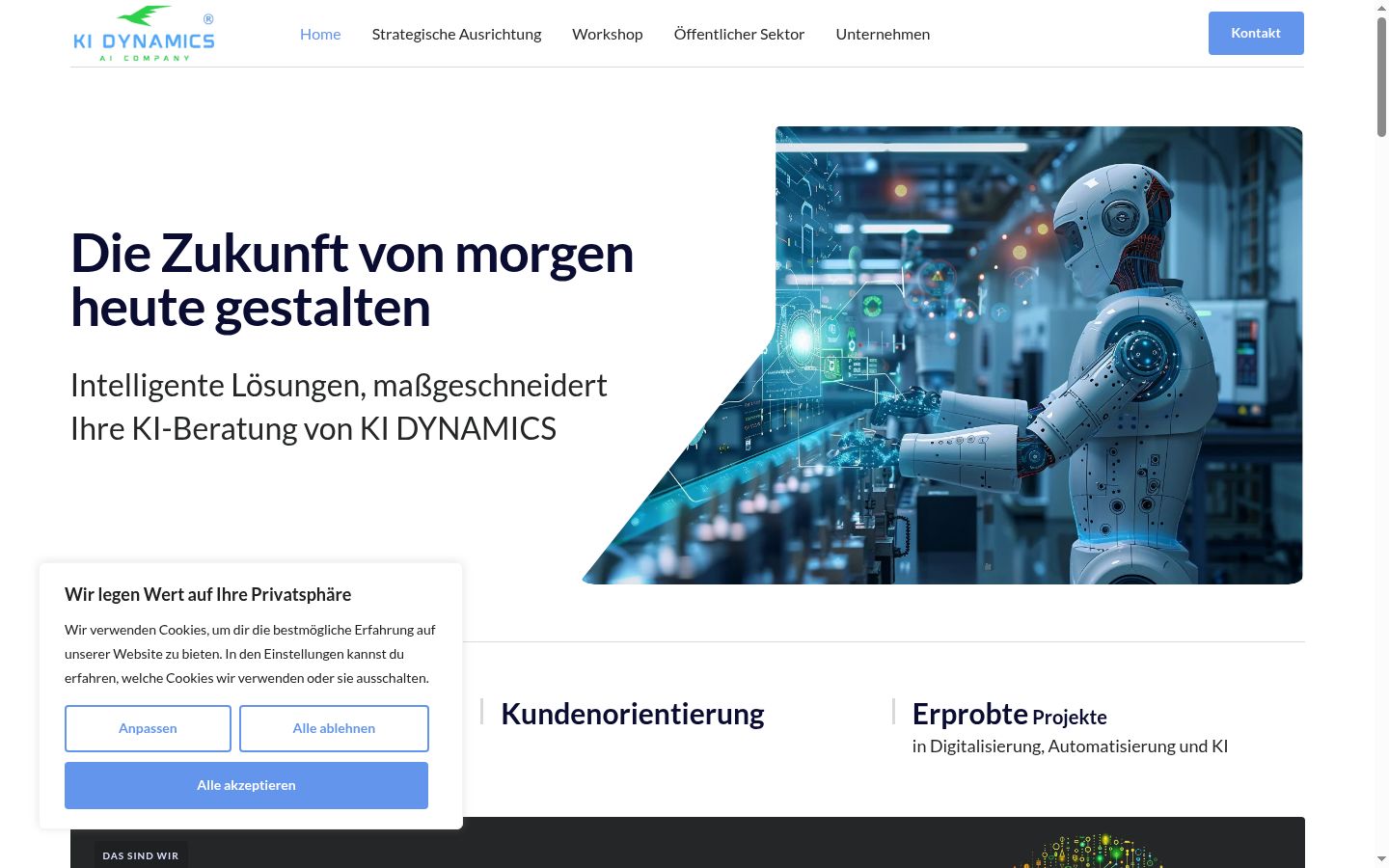Click the KI Dynamics logo

pyautogui.click(x=144, y=34)
